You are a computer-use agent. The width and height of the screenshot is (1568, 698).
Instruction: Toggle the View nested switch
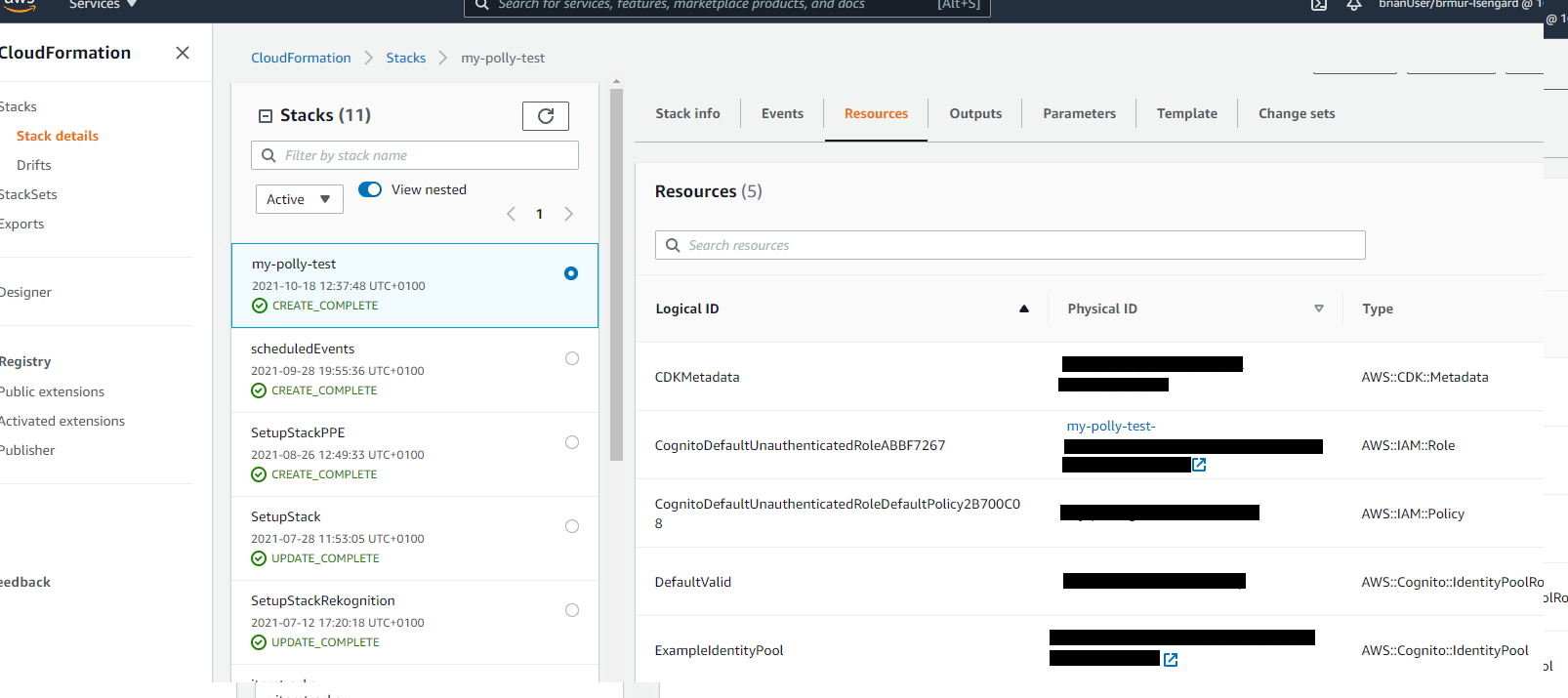click(x=370, y=189)
